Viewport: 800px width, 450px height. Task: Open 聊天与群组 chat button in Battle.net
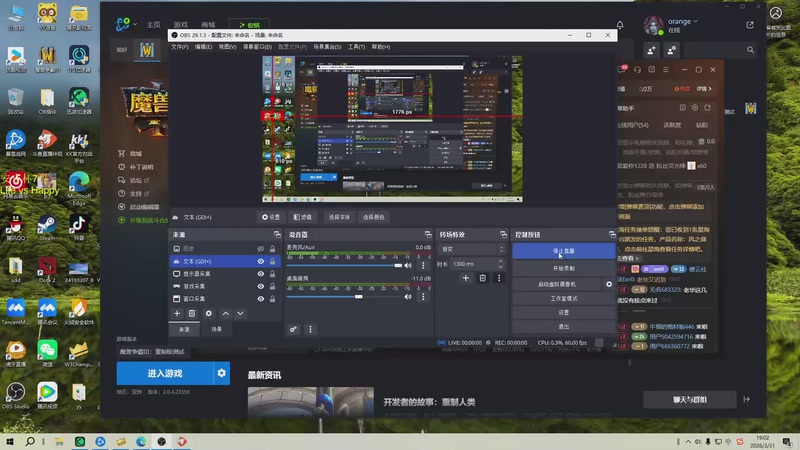pos(689,399)
